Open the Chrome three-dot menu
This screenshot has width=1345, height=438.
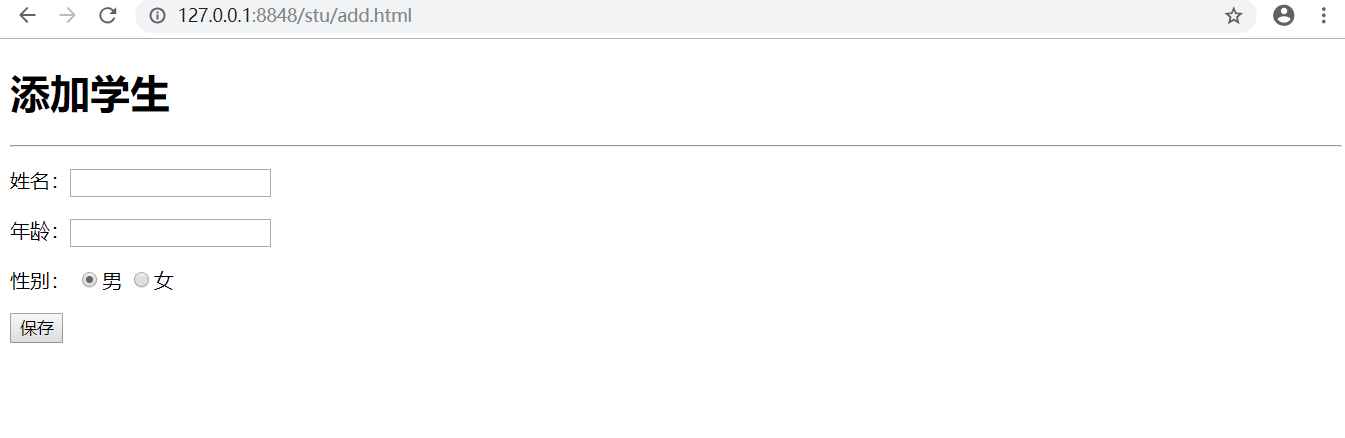click(x=1323, y=16)
